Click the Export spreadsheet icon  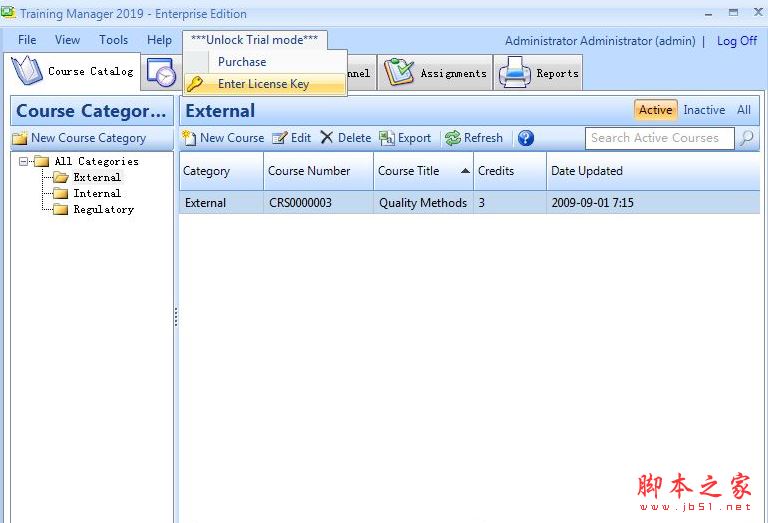pyautogui.click(x=386, y=138)
